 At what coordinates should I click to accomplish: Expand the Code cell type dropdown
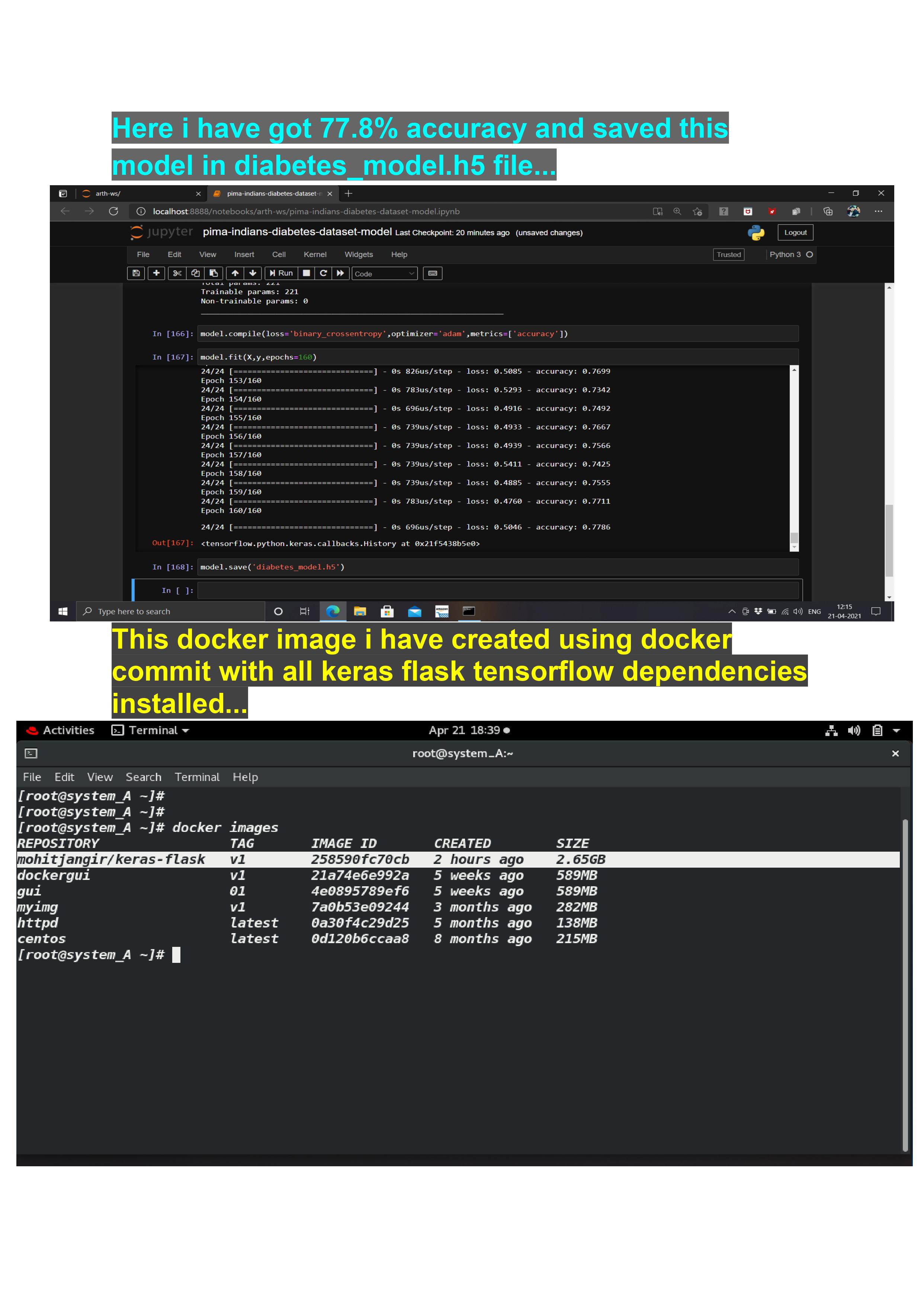point(384,274)
